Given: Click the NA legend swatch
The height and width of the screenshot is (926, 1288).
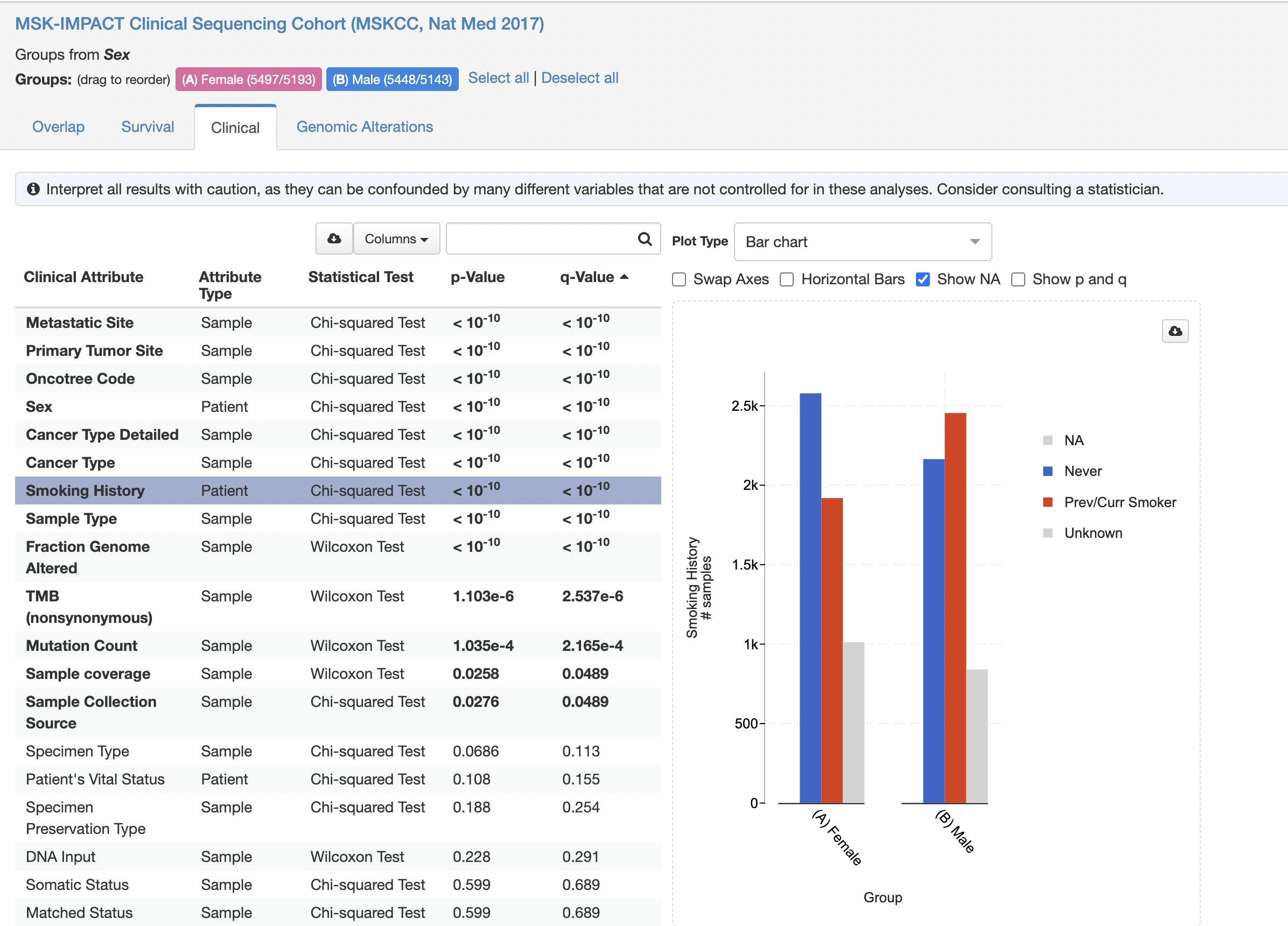Looking at the screenshot, I should [x=1048, y=440].
